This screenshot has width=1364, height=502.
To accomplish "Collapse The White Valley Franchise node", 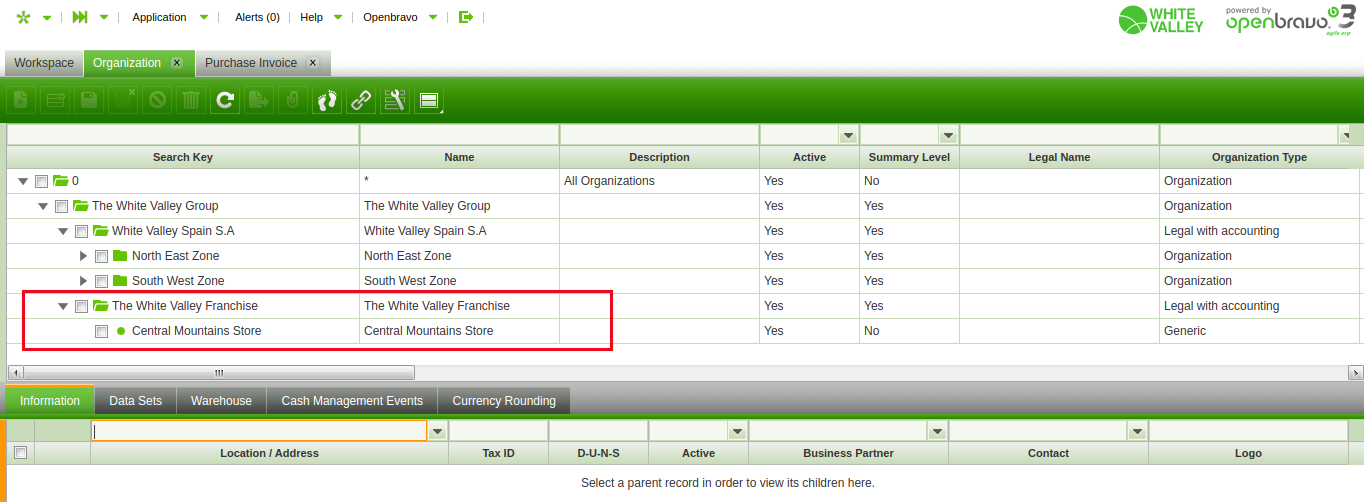I will click(64, 306).
